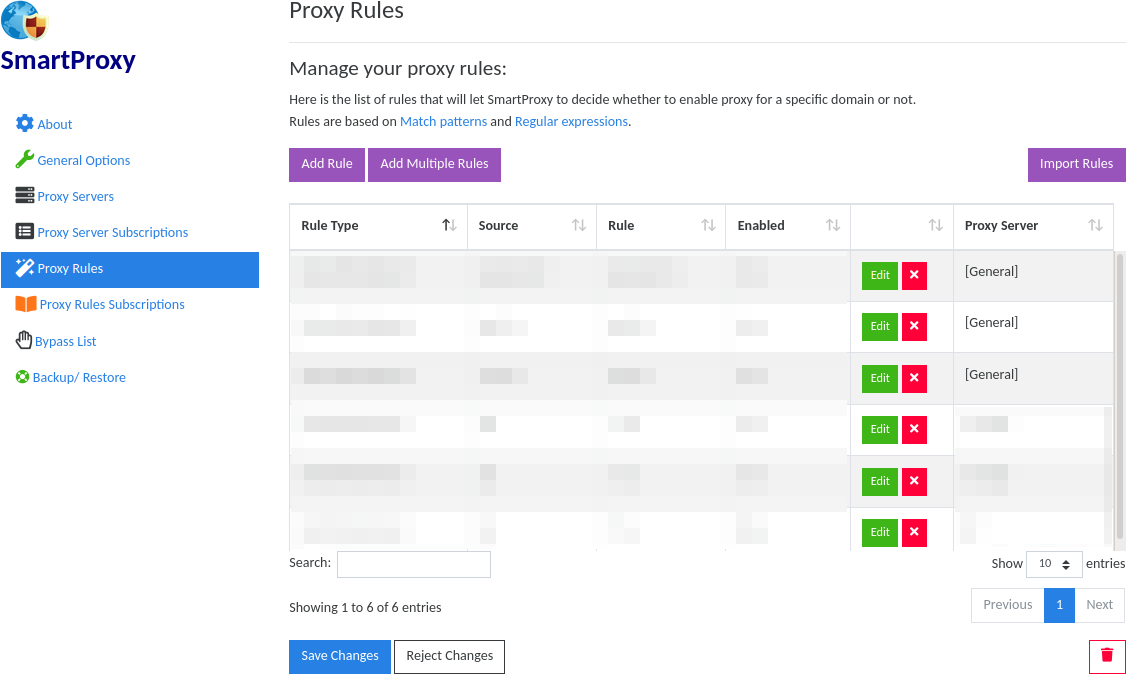Screen dimensions: 1130x679
Task: Click the rules table vertical scrollbar
Action: click(1120, 400)
